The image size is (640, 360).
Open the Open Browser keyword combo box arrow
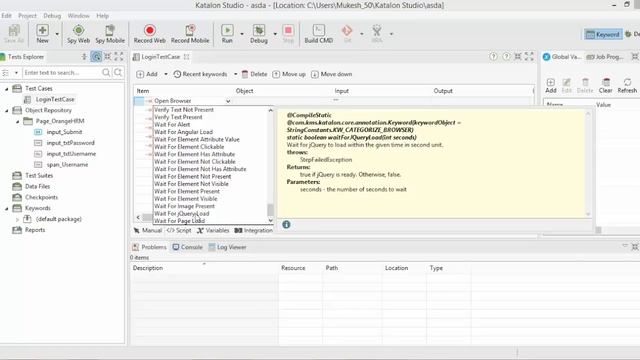coord(228,101)
